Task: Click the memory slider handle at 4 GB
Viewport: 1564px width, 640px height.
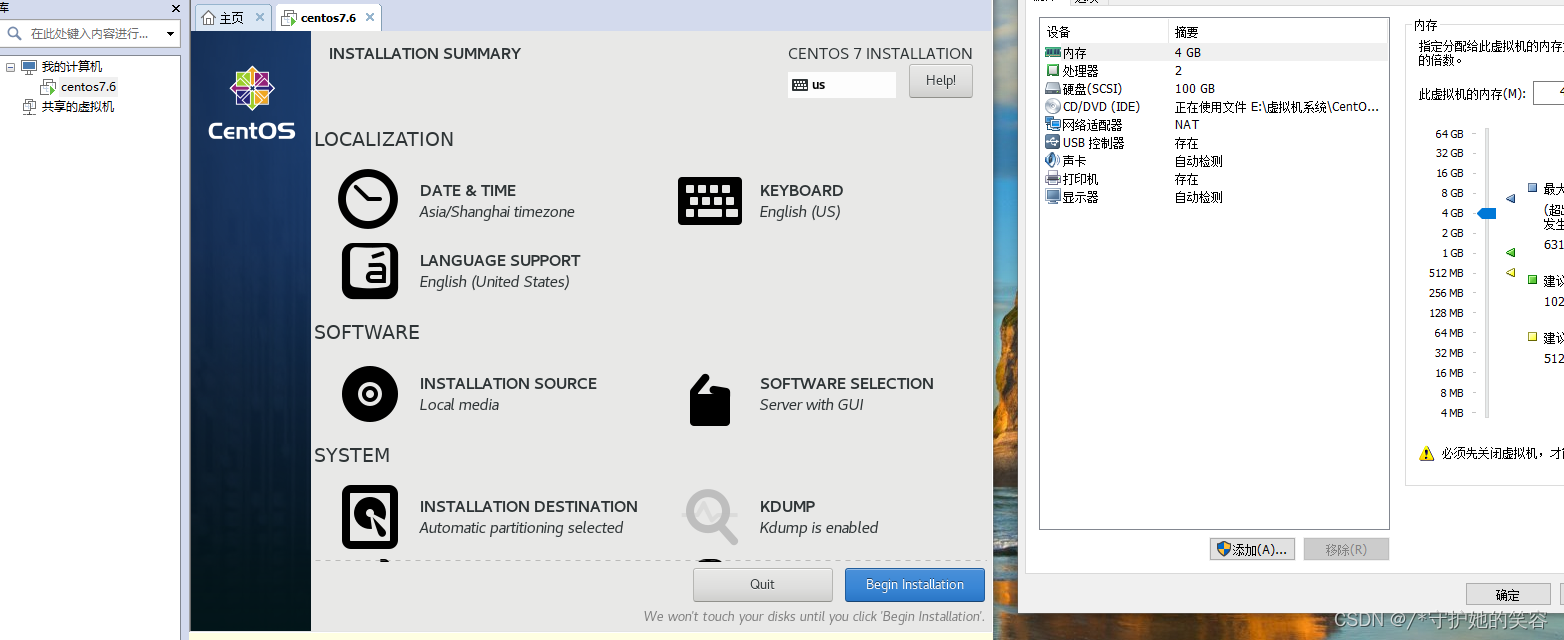Action: [1487, 213]
